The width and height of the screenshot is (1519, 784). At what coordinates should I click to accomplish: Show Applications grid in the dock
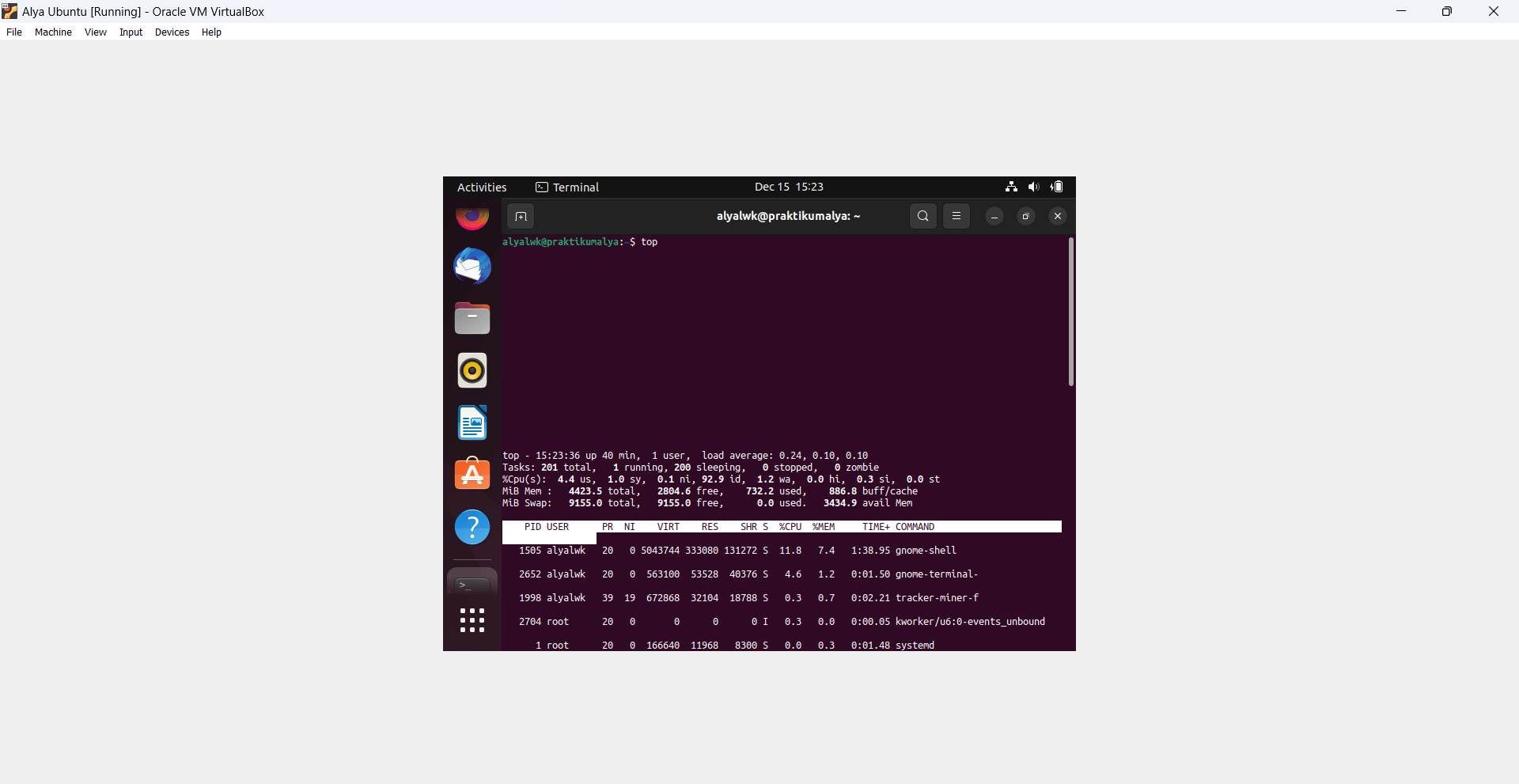(x=472, y=620)
